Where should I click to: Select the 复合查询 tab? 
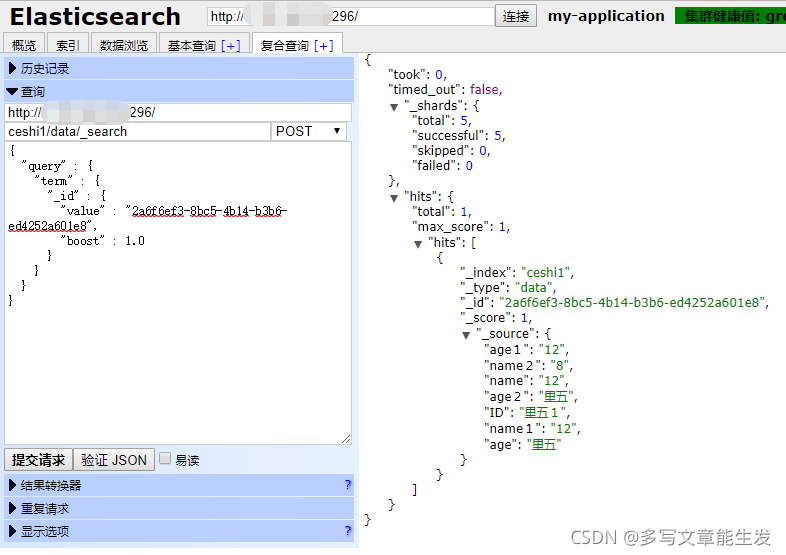coord(285,46)
